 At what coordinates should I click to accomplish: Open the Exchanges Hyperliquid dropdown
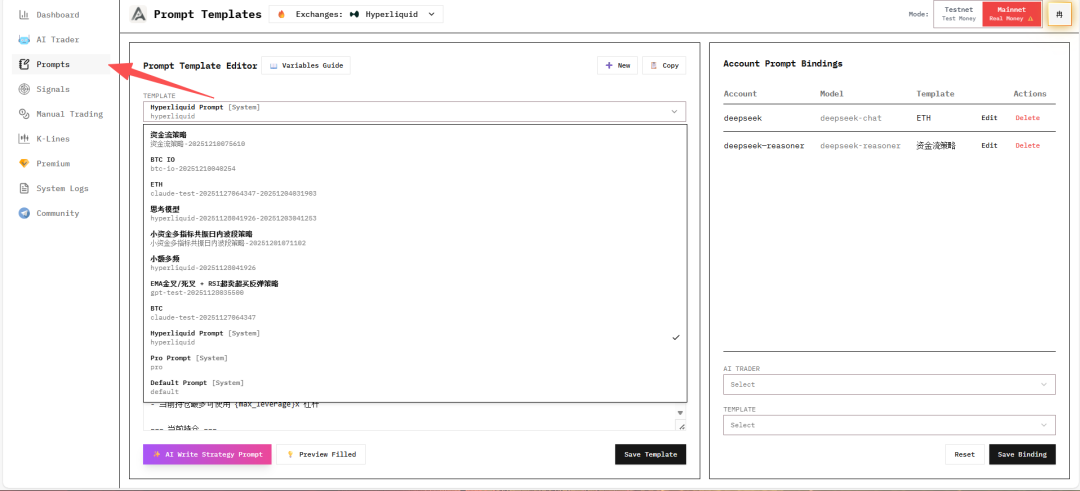[x=356, y=14]
